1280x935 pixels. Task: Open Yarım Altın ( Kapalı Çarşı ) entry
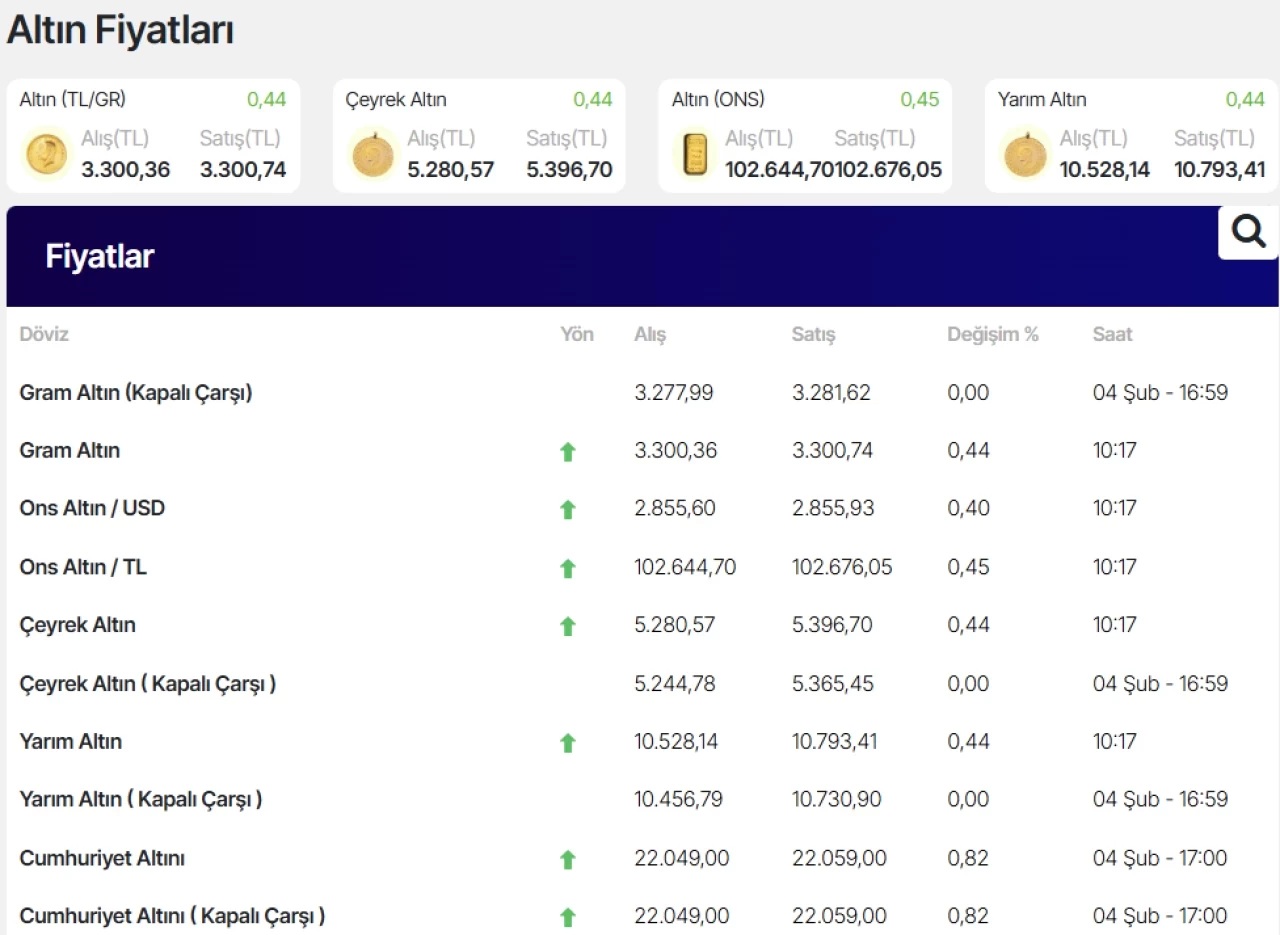[x=141, y=800]
